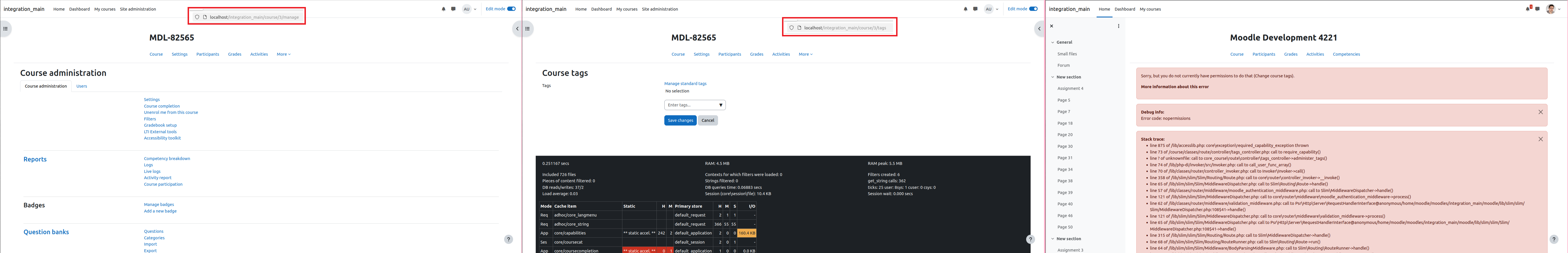Open user menu arrow in left course administration window
The height and width of the screenshot is (253, 1568).
tap(475, 9)
